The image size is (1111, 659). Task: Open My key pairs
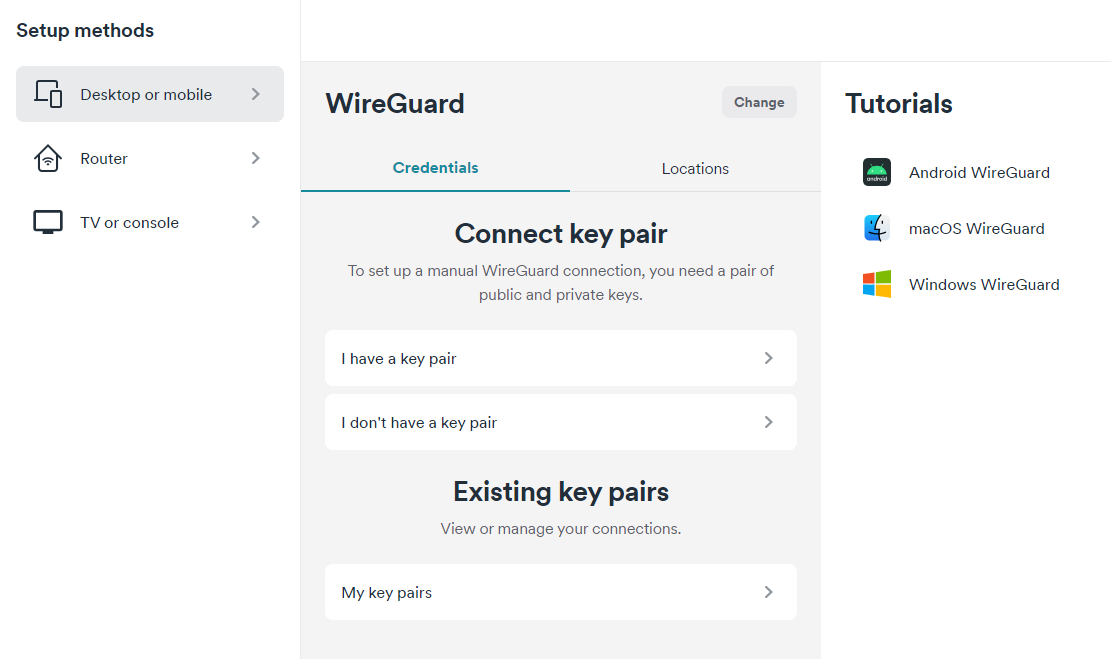click(560, 592)
